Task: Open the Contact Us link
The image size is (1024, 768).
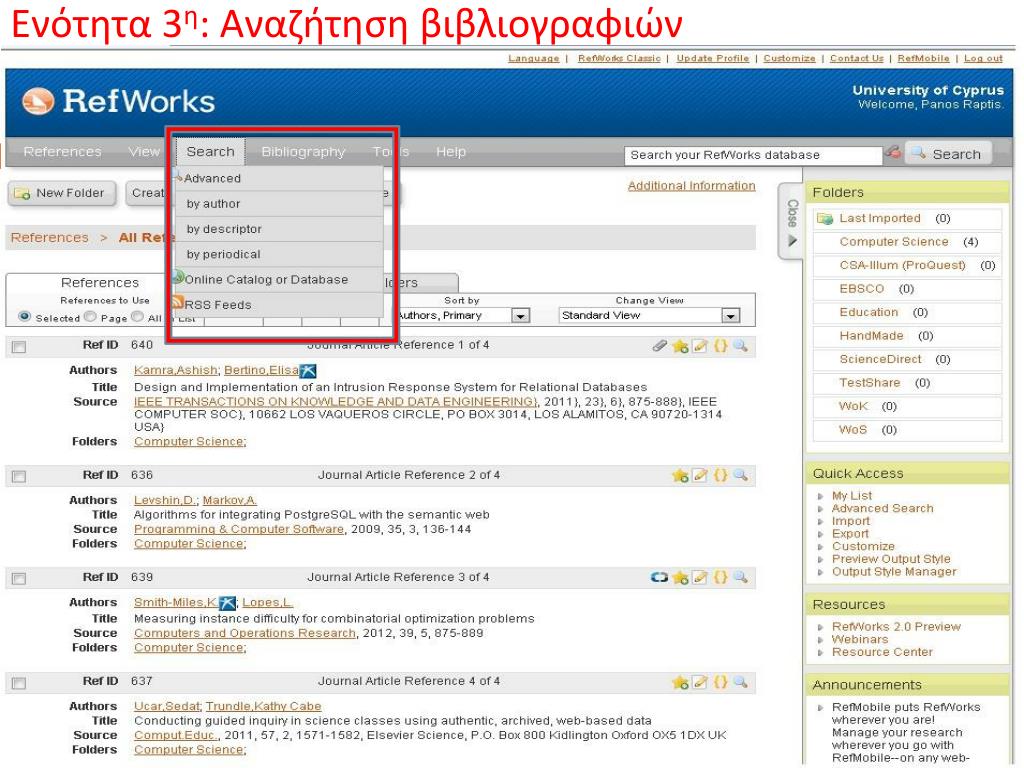Action: pyautogui.click(x=856, y=59)
